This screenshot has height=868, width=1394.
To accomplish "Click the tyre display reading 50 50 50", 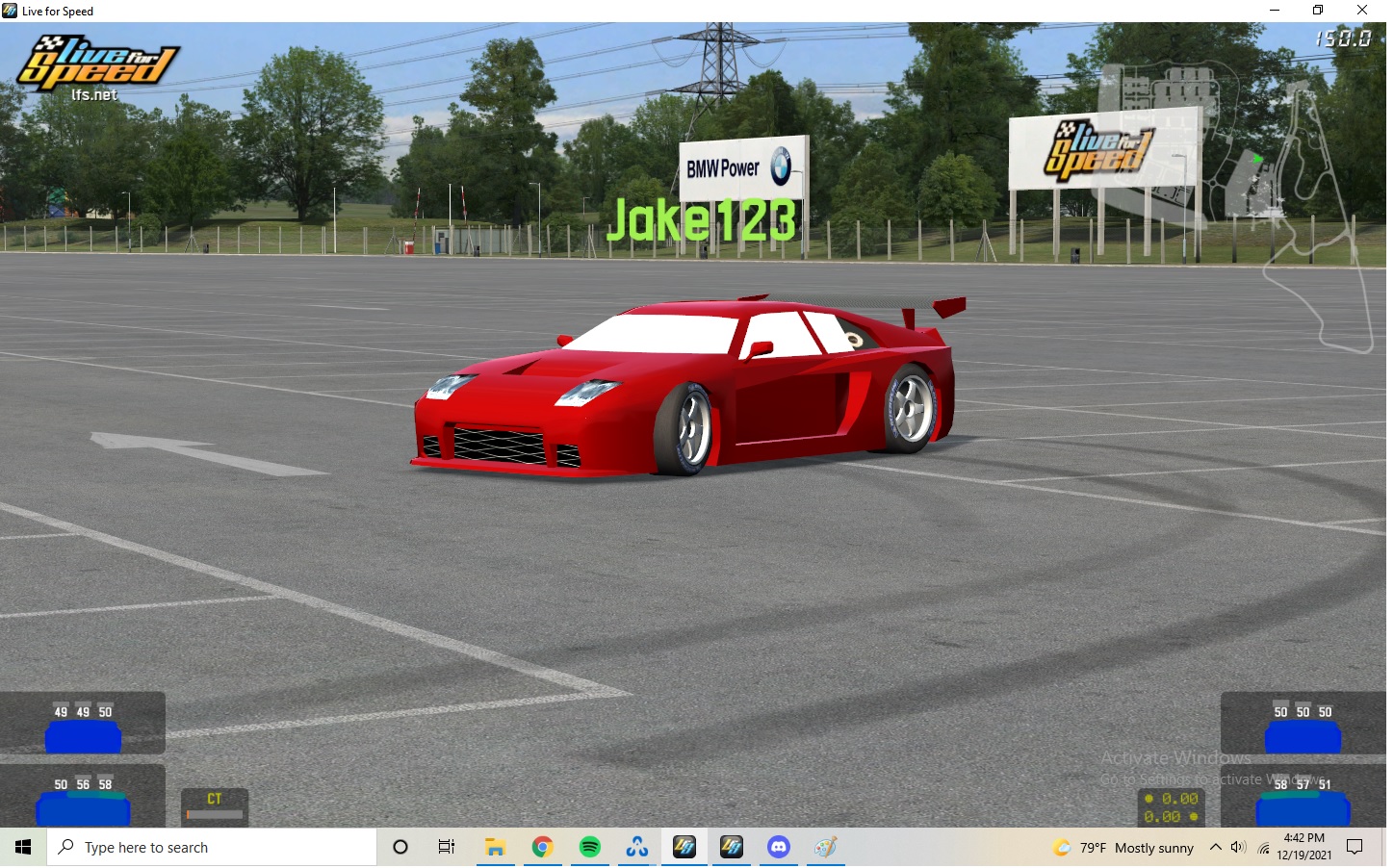I will click(1304, 723).
